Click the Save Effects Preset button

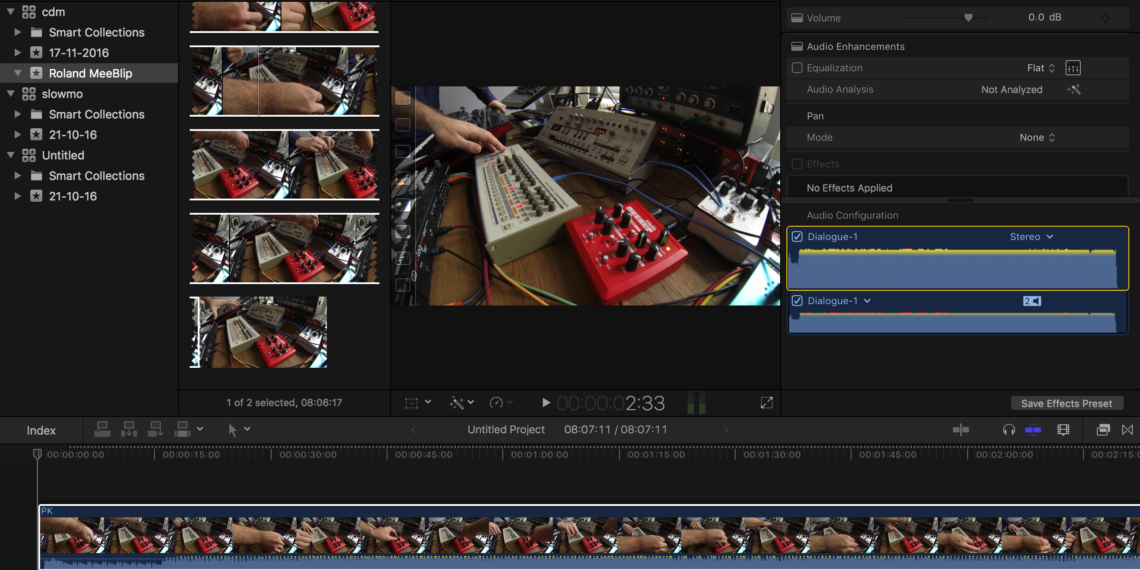1066,403
